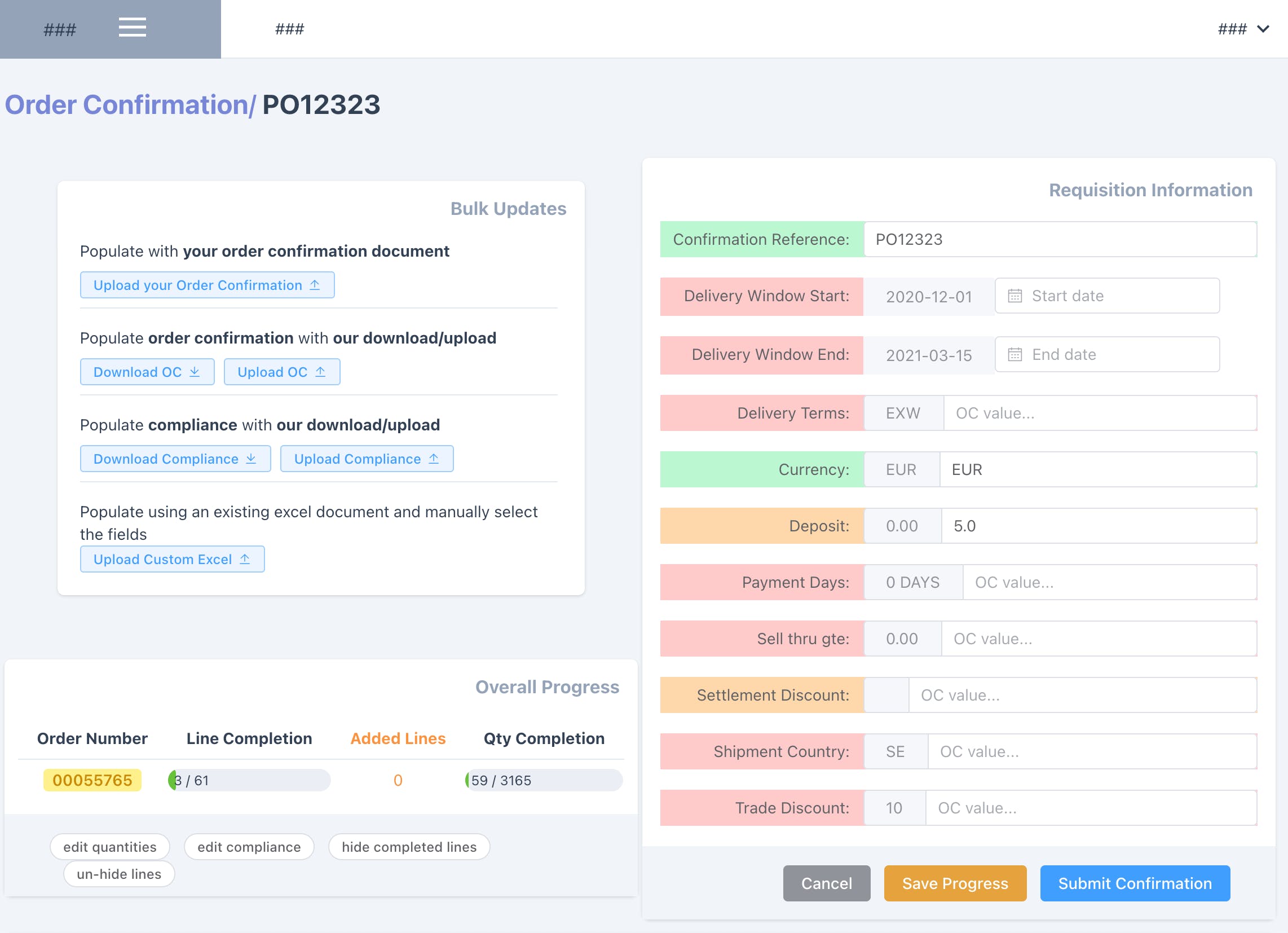
Task: Click Save Progress button
Action: coord(955,883)
